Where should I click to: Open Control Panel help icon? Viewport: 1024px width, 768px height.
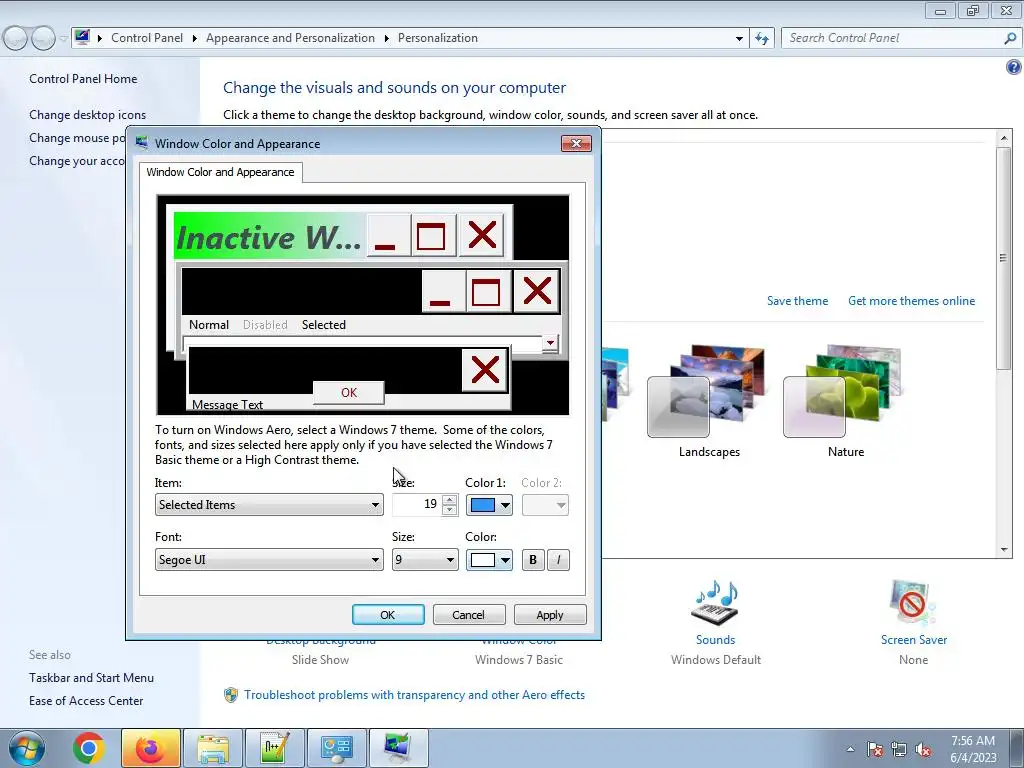coord(1014,67)
